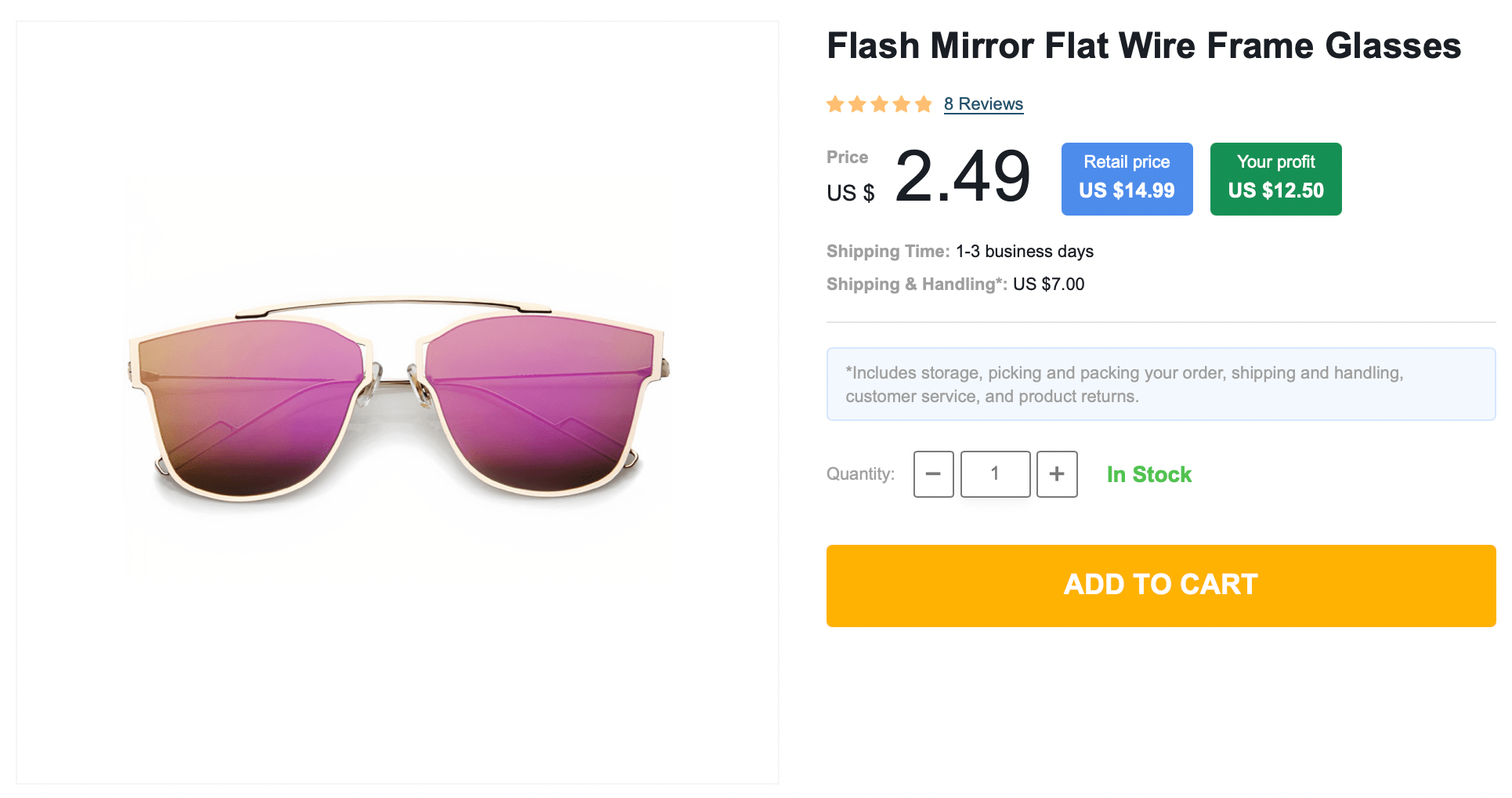Decrease quantity with the minus button
1512x798 pixels.
(x=933, y=474)
